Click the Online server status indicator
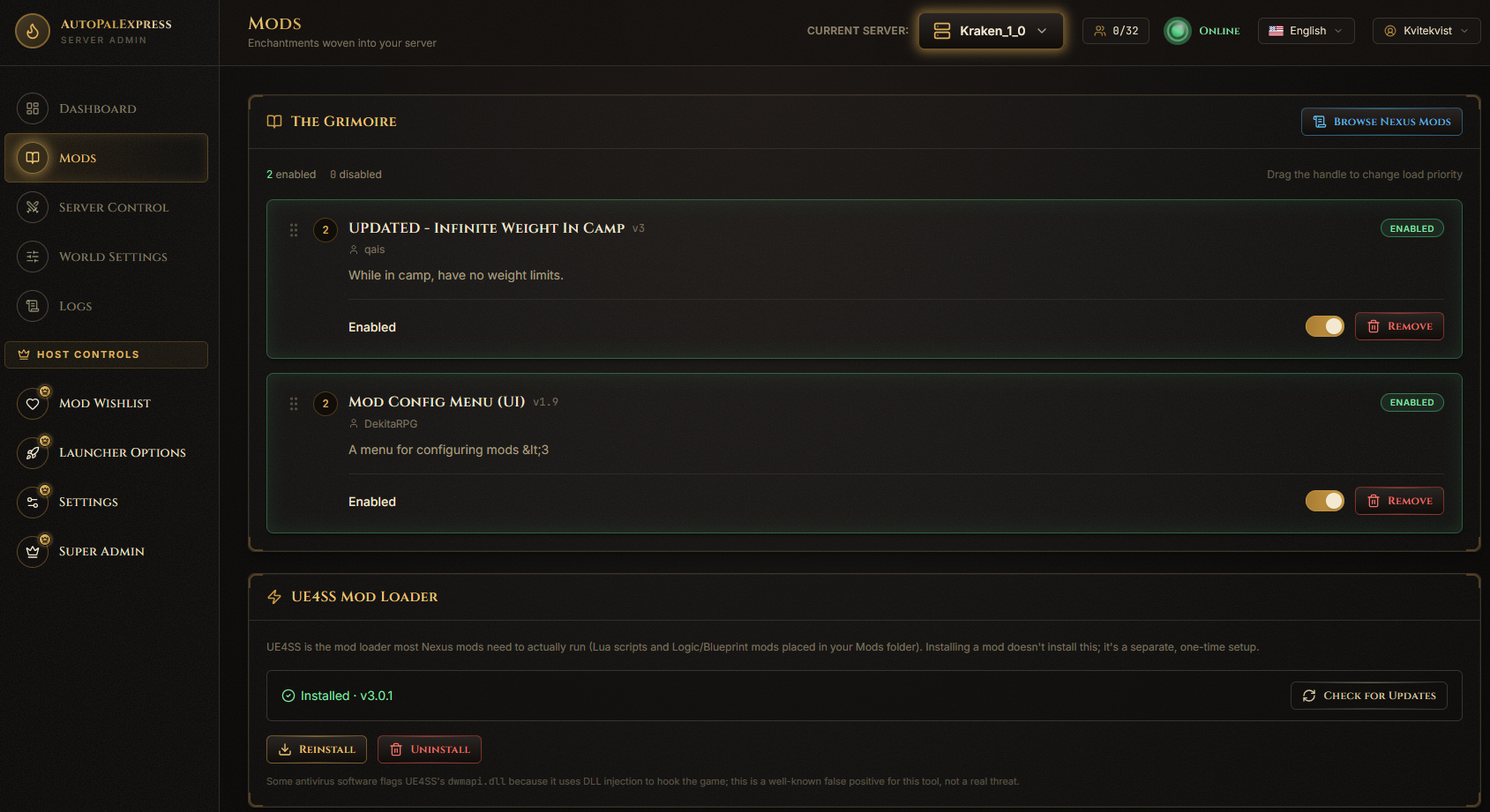1490x812 pixels. coord(1202,31)
